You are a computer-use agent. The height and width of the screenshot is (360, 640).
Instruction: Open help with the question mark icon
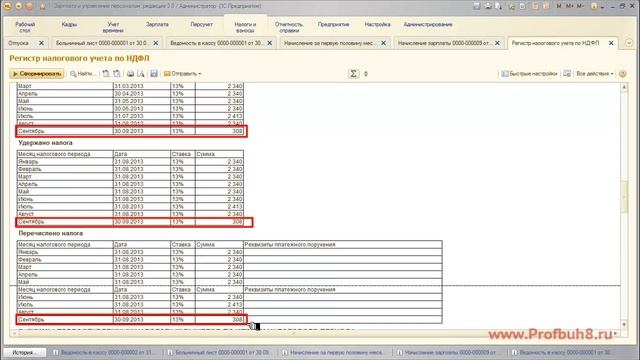click(x=622, y=74)
